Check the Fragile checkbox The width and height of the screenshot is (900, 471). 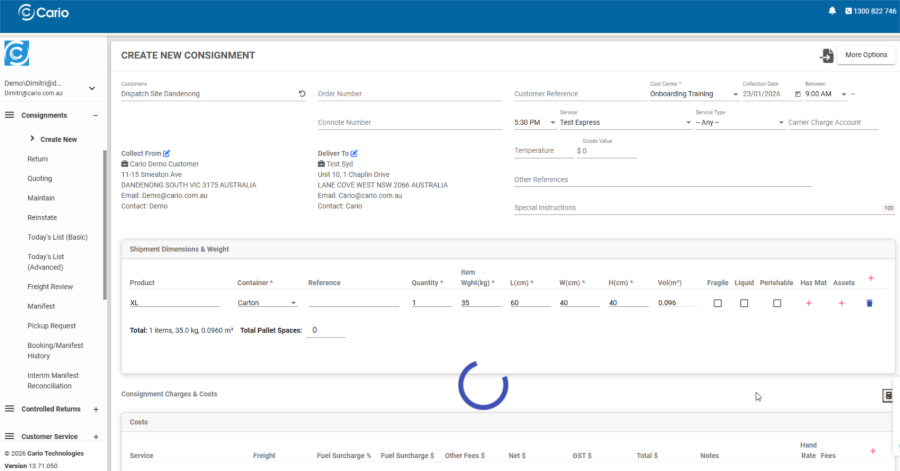pyautogui.click(x=717, y=302)
